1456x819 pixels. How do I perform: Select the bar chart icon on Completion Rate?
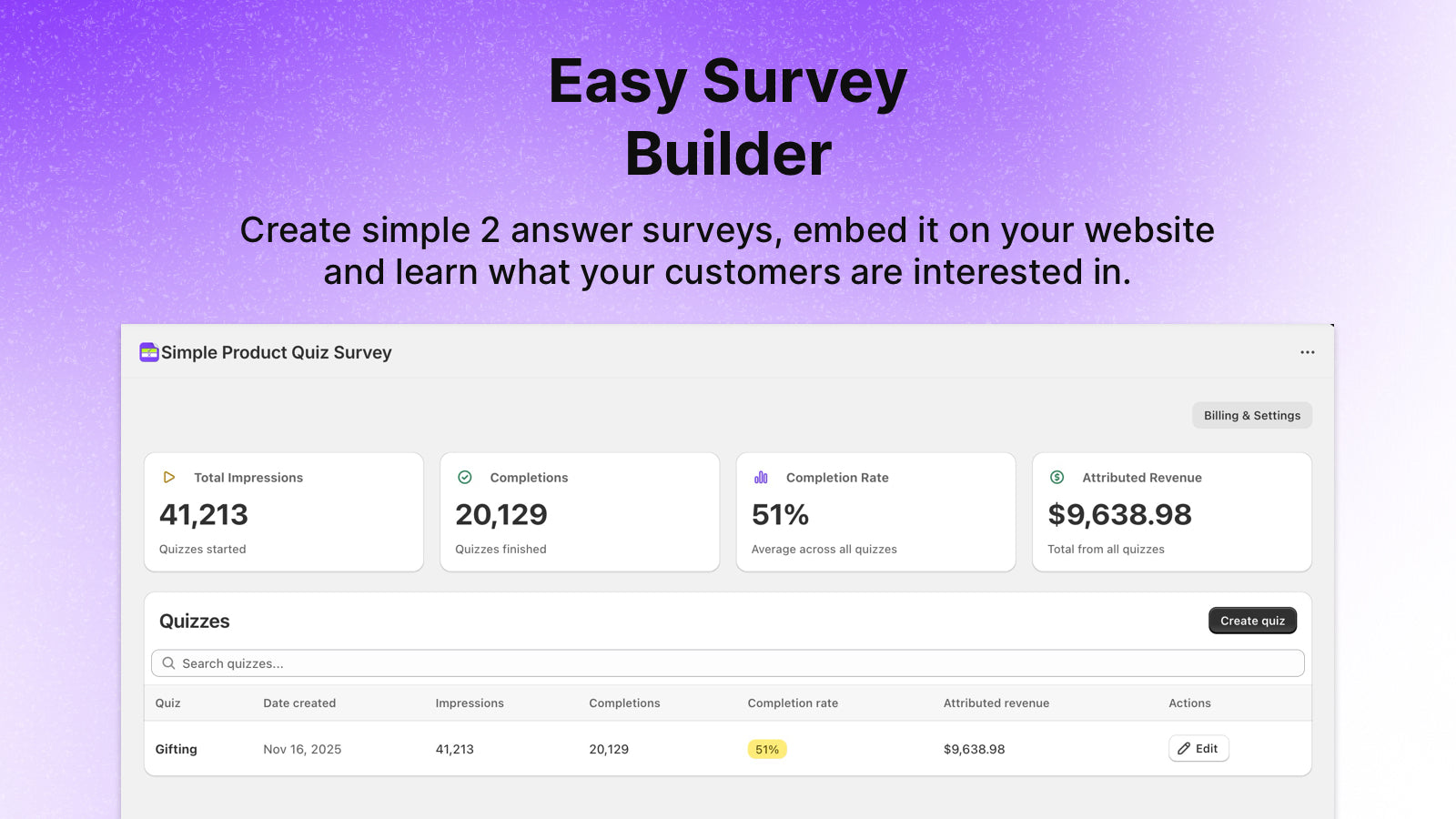pos(762,477)
